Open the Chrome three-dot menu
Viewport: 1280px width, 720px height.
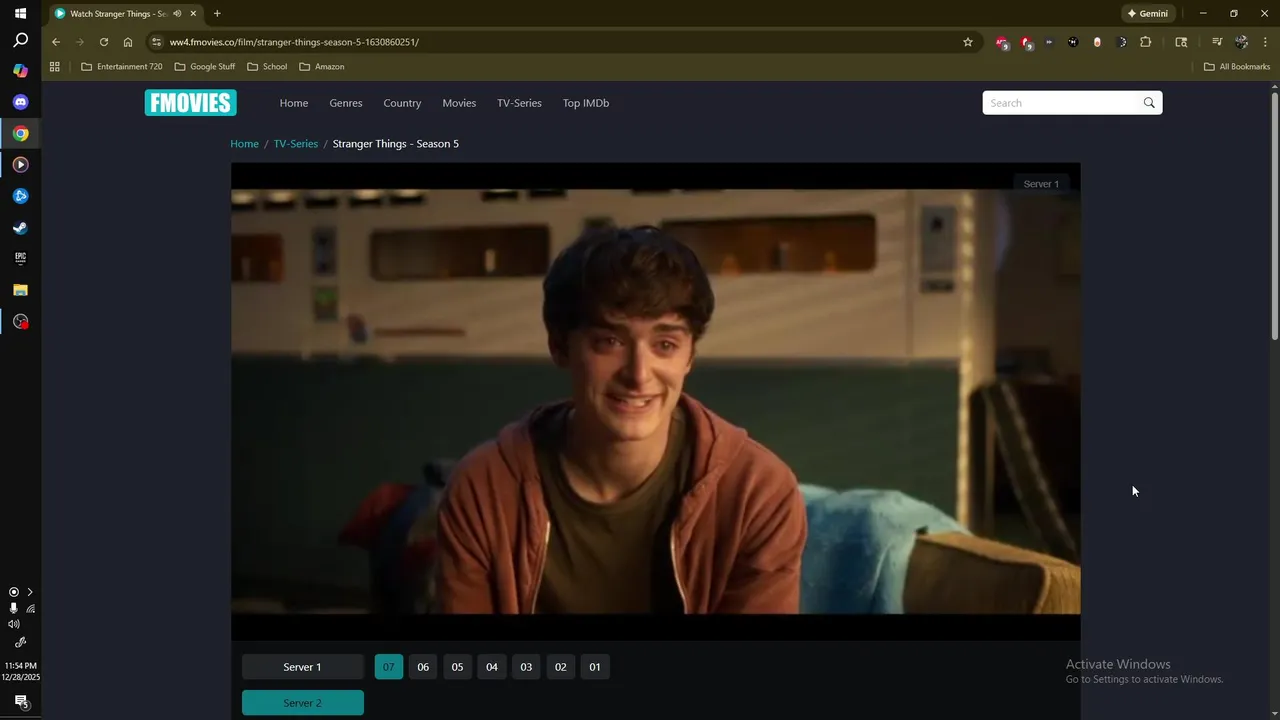(1266, 42)
